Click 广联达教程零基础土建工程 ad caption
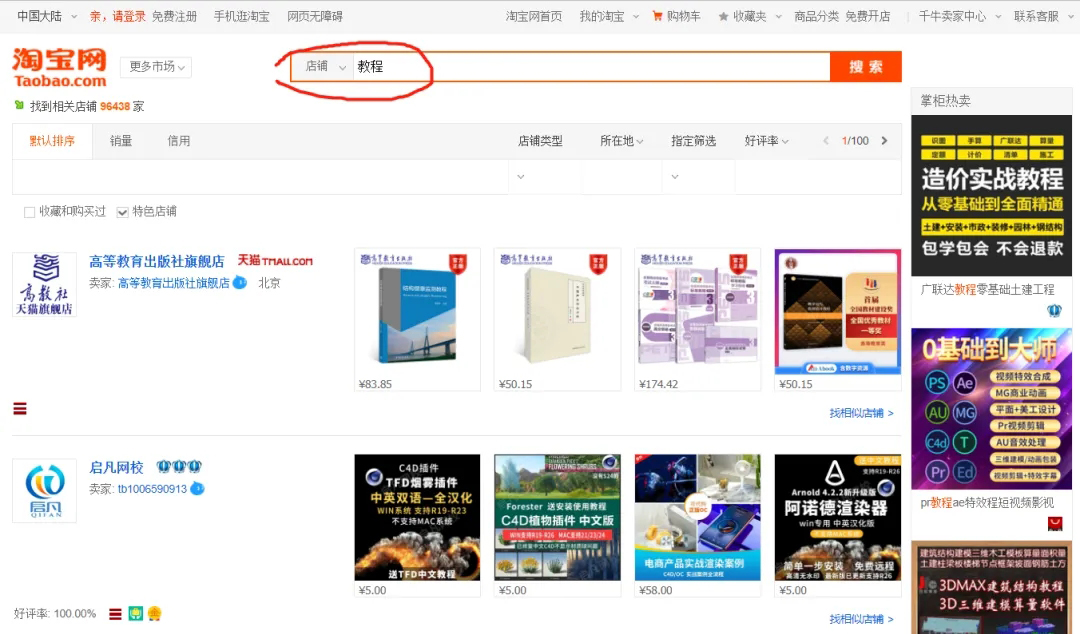1080x634 pixels. tap(987, 289)
